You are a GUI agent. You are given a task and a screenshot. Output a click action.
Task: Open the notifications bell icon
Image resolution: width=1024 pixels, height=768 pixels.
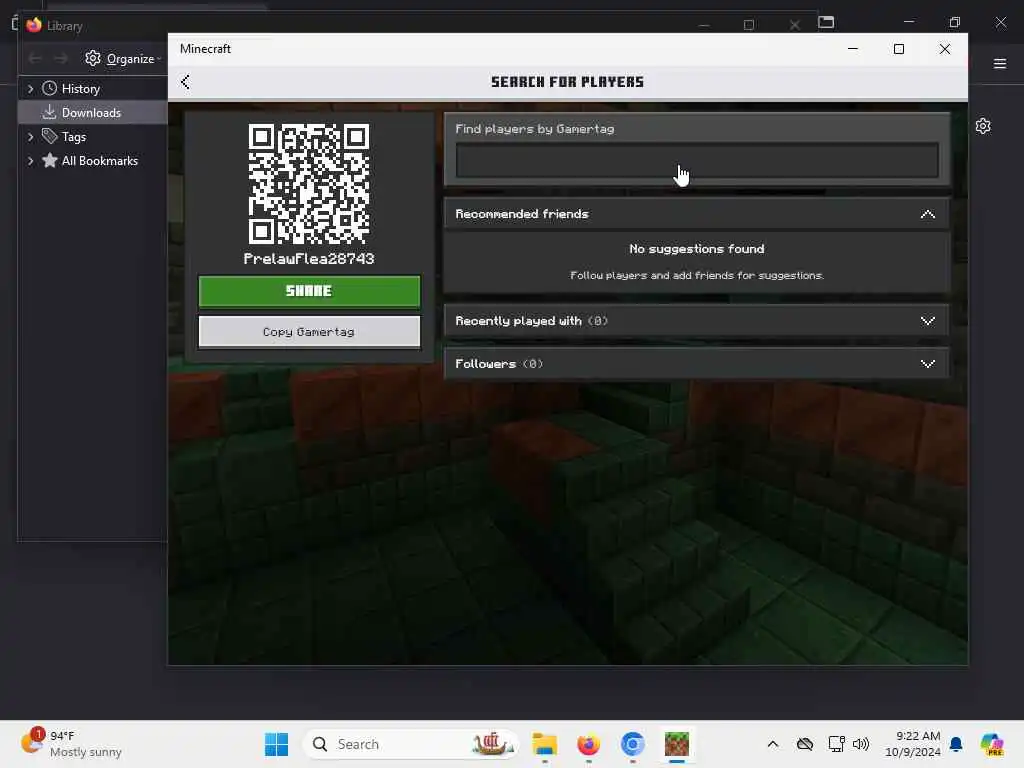point(956,744)
